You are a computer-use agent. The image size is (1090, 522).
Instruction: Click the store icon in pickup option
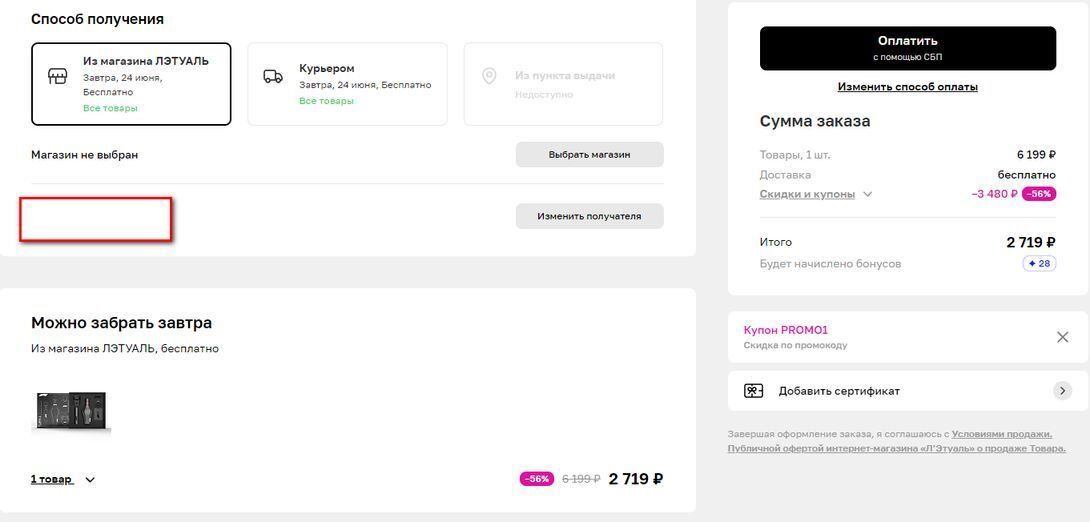coord(58,76)
